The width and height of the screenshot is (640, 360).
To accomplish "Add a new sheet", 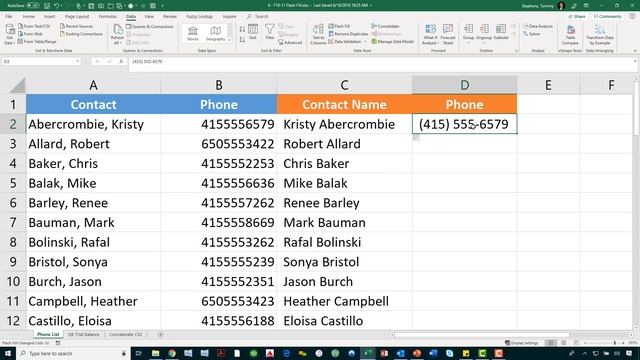I will tap(160, 334).
